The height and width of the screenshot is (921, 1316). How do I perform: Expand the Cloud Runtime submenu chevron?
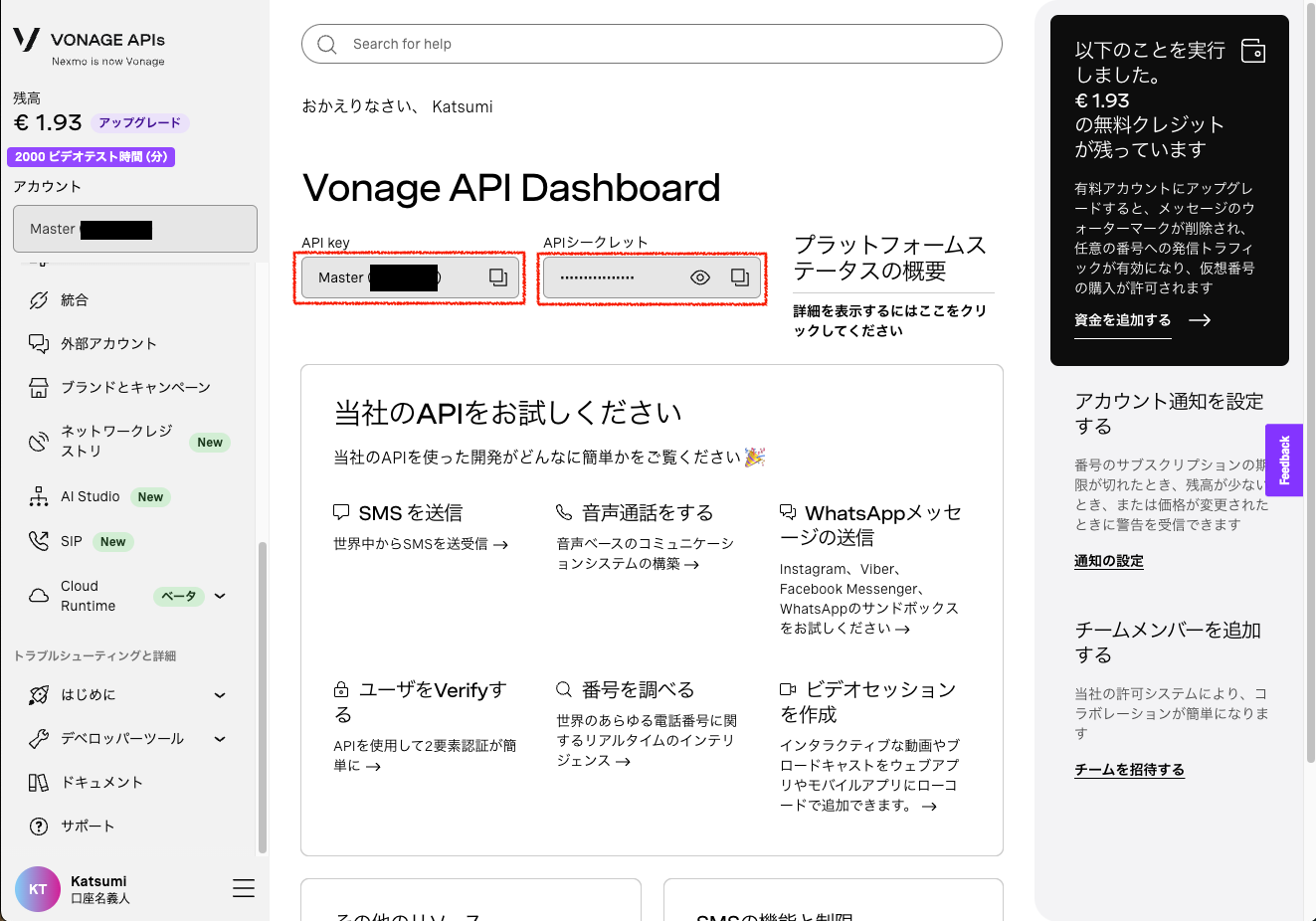point(220,596)
